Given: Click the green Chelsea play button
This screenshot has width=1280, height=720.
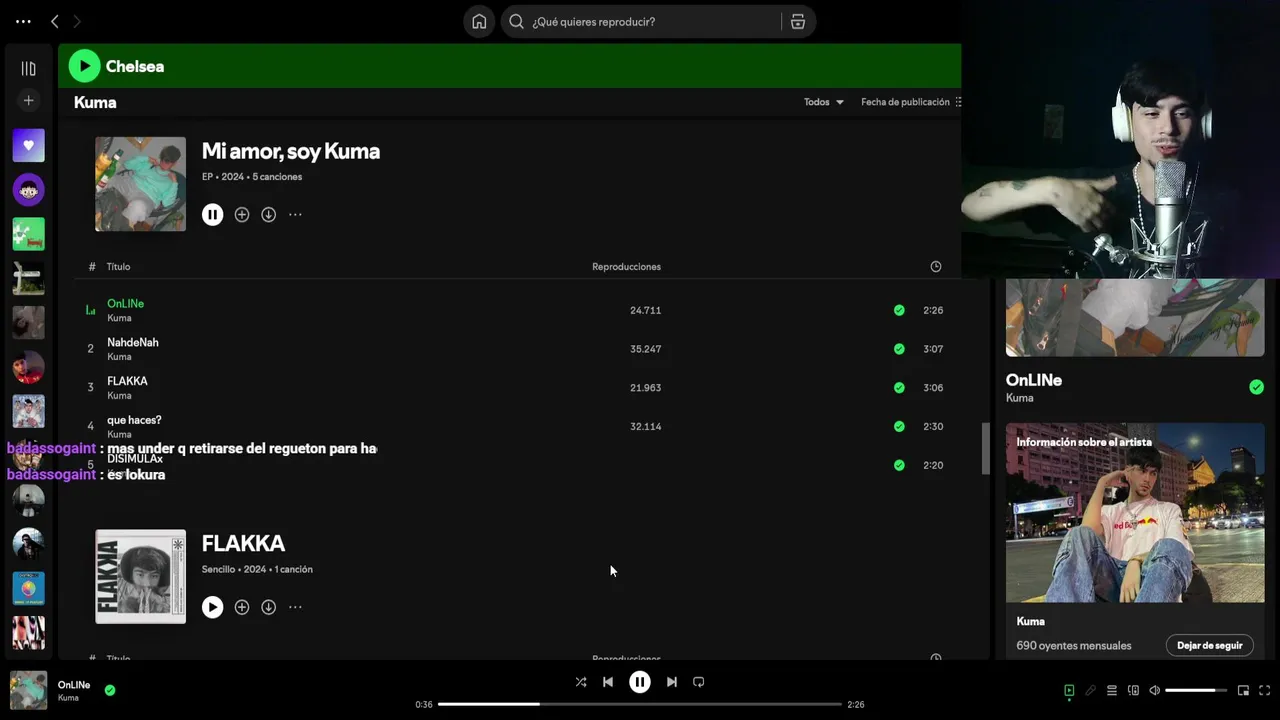Looking at the screenshot, I should (x=84, y=66).
